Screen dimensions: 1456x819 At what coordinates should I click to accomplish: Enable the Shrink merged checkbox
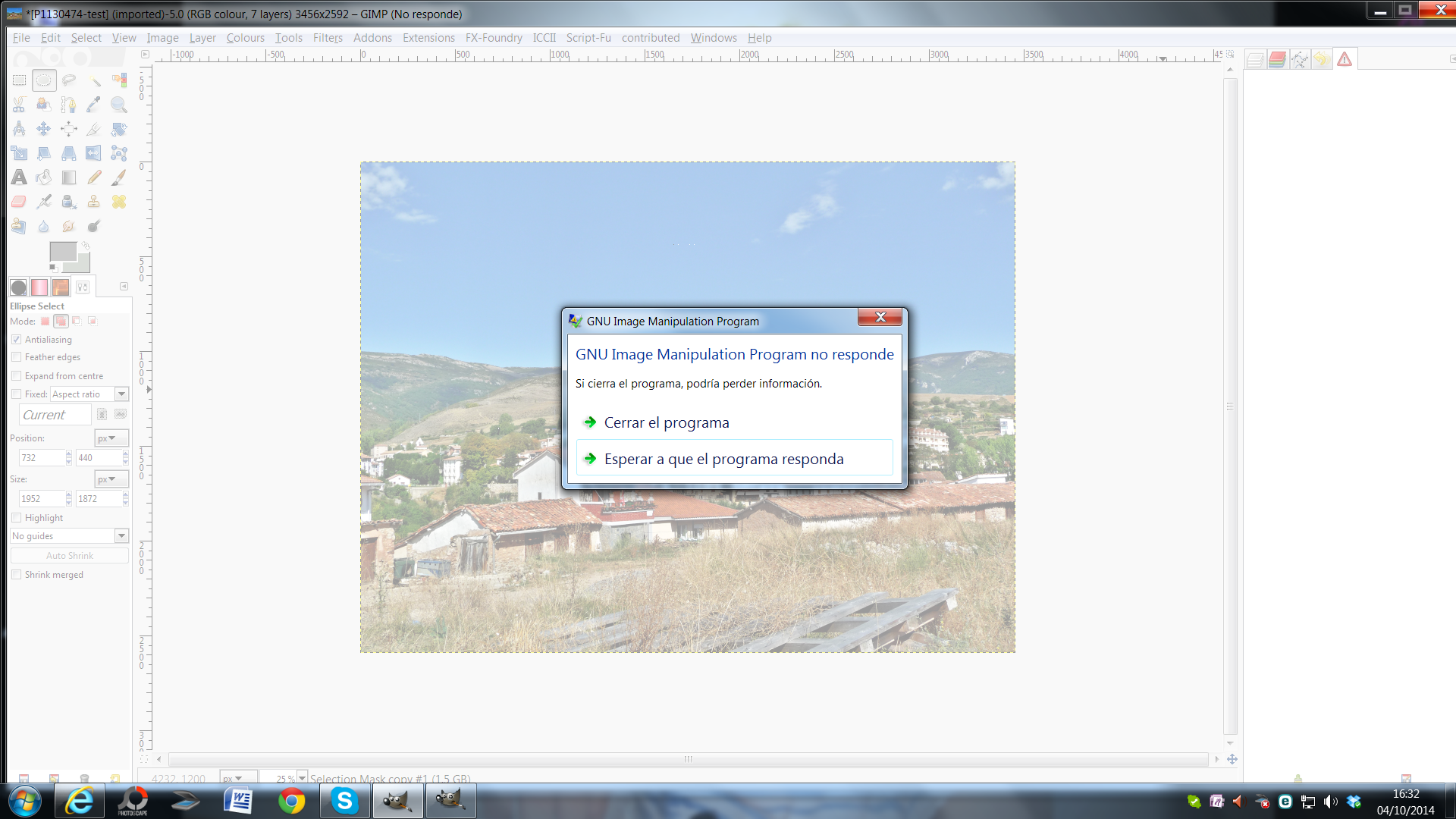coord(17,575)
